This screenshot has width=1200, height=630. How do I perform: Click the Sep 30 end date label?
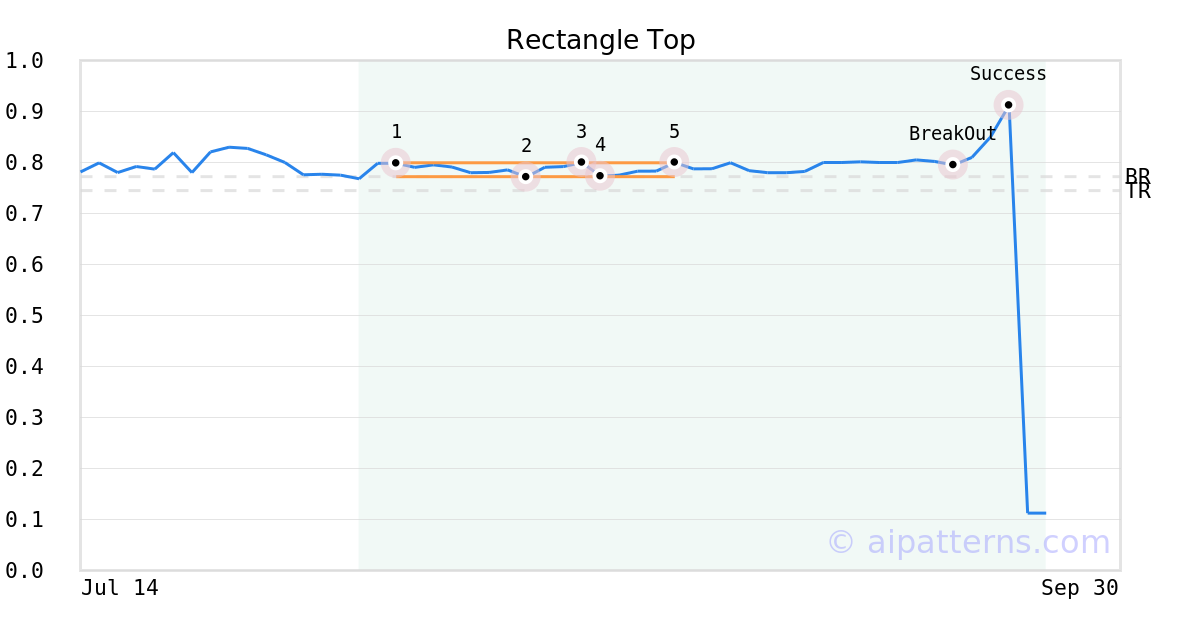(1079, 588)
